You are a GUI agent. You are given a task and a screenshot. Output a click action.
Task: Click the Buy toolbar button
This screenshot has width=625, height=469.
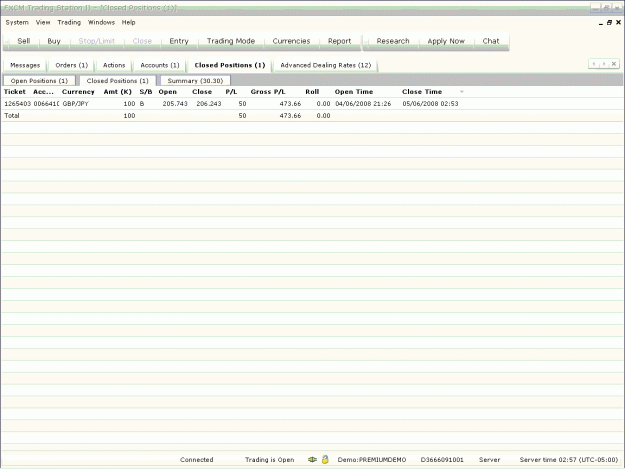54,41
